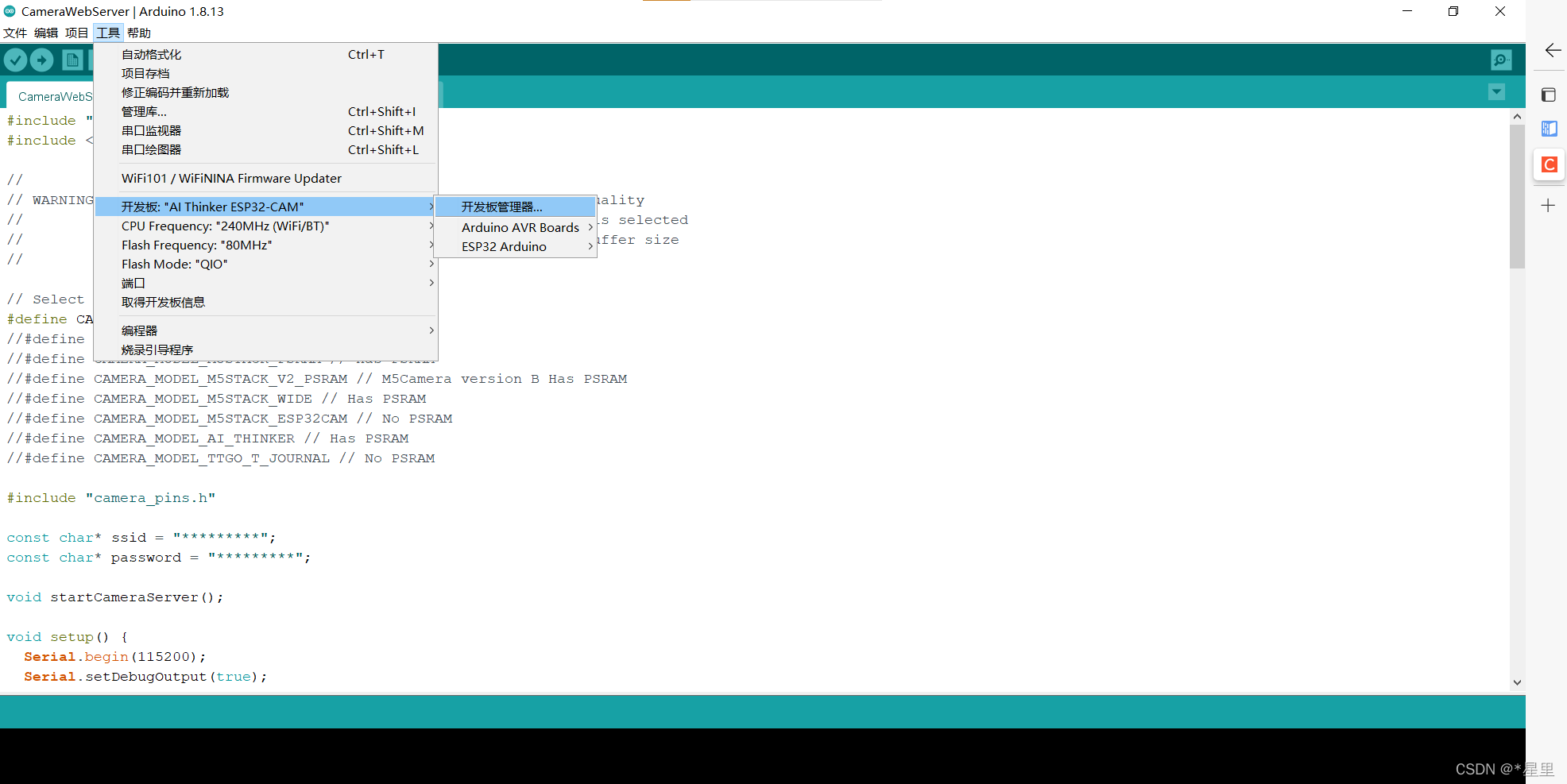Click the Upload arrow toolbar button

[42, 60]
